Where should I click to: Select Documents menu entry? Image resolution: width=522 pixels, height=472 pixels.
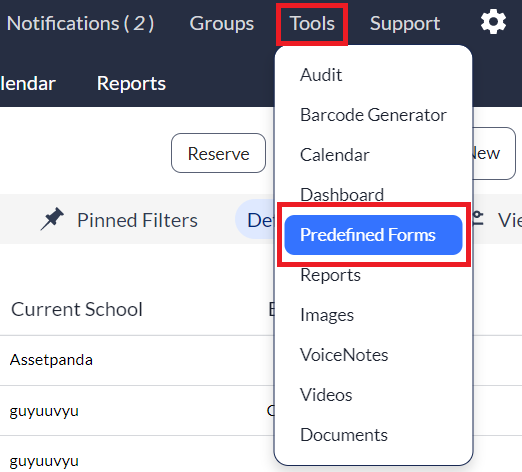[x=344, y=435]
